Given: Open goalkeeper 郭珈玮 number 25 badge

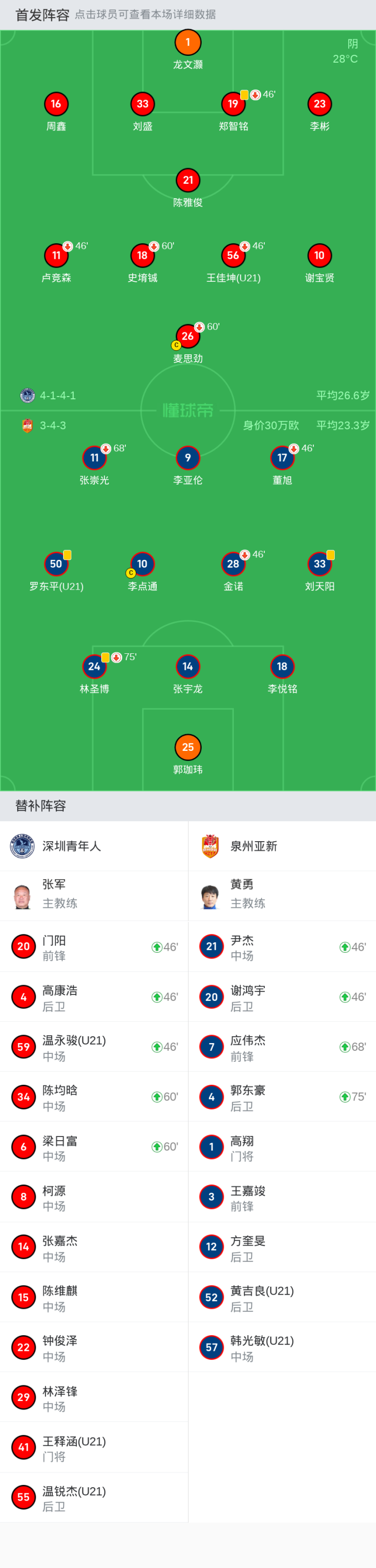Looking at the screenshot, I should point(187,747).
